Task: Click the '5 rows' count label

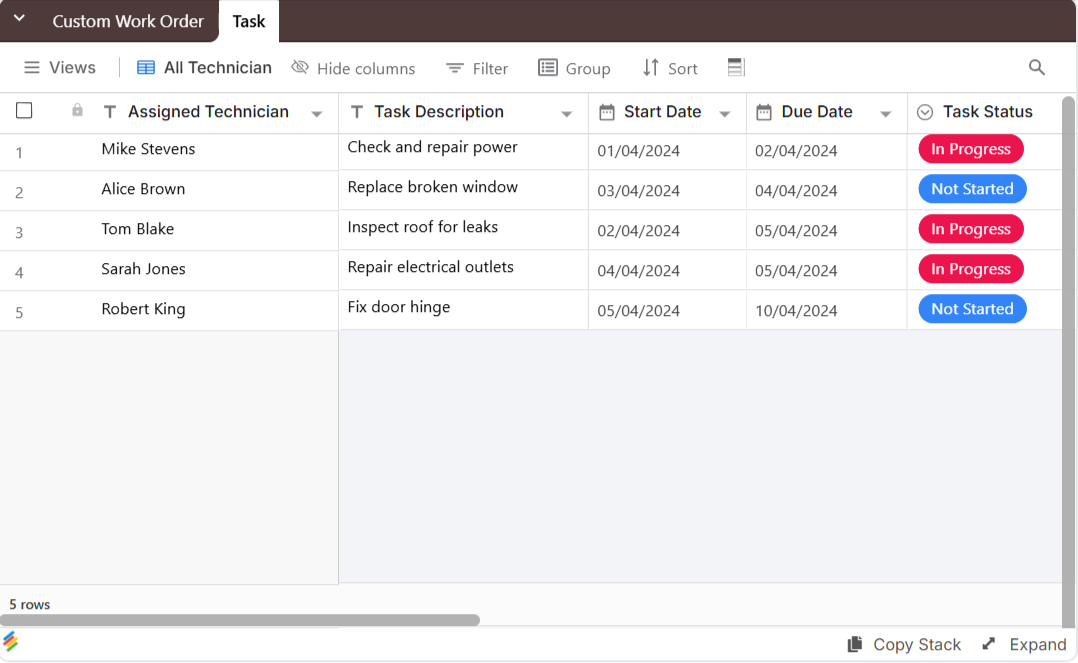Action: pyautogui.click(x=30, y=605)
